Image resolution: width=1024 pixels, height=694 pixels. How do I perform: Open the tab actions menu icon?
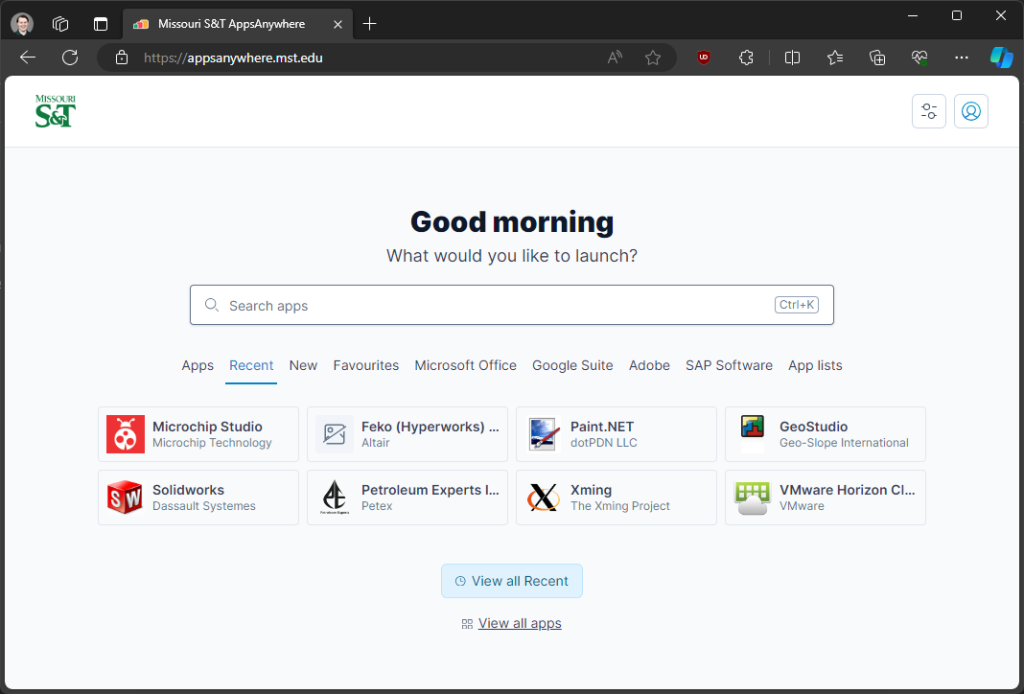[x=101, y=24]
